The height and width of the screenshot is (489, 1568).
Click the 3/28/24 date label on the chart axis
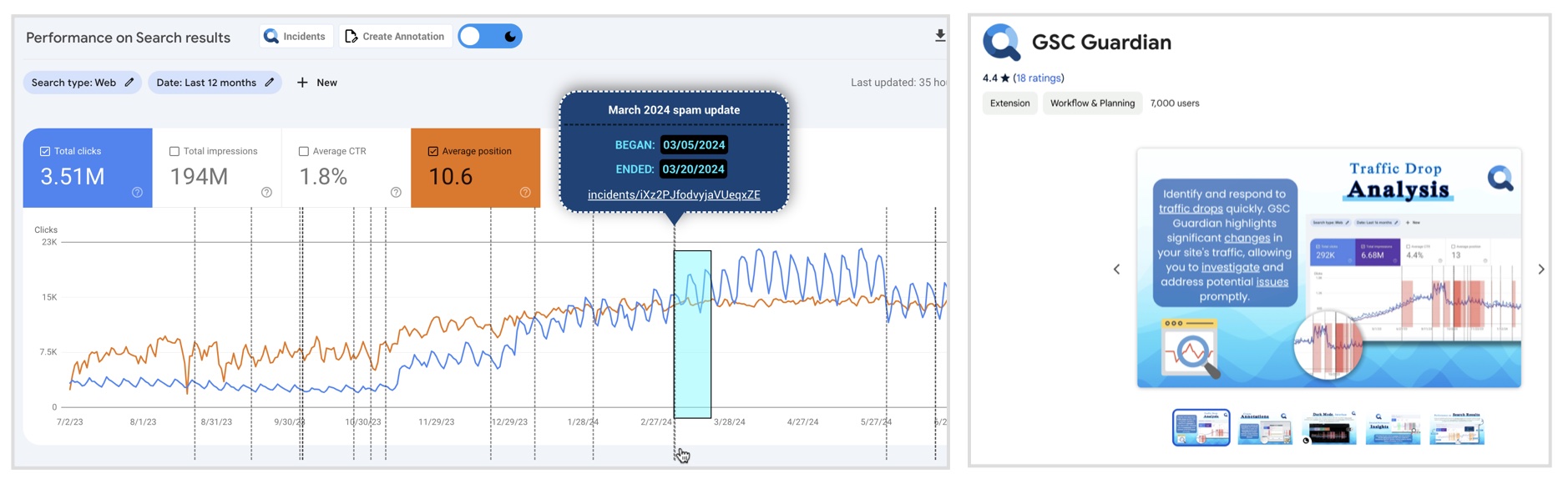pyautogui.click(x=730, y=422)
